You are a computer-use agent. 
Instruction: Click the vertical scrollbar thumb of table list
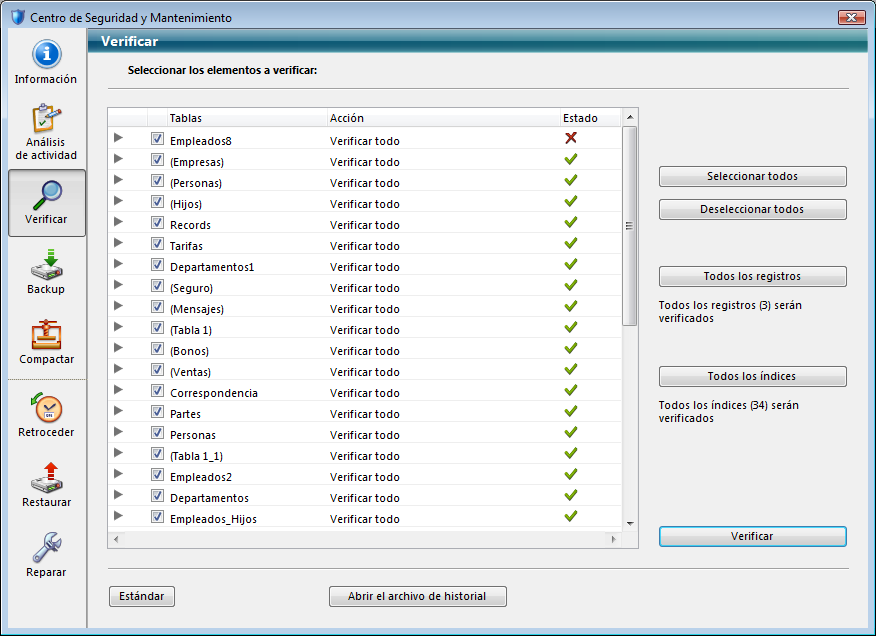(x=630, y=226)
